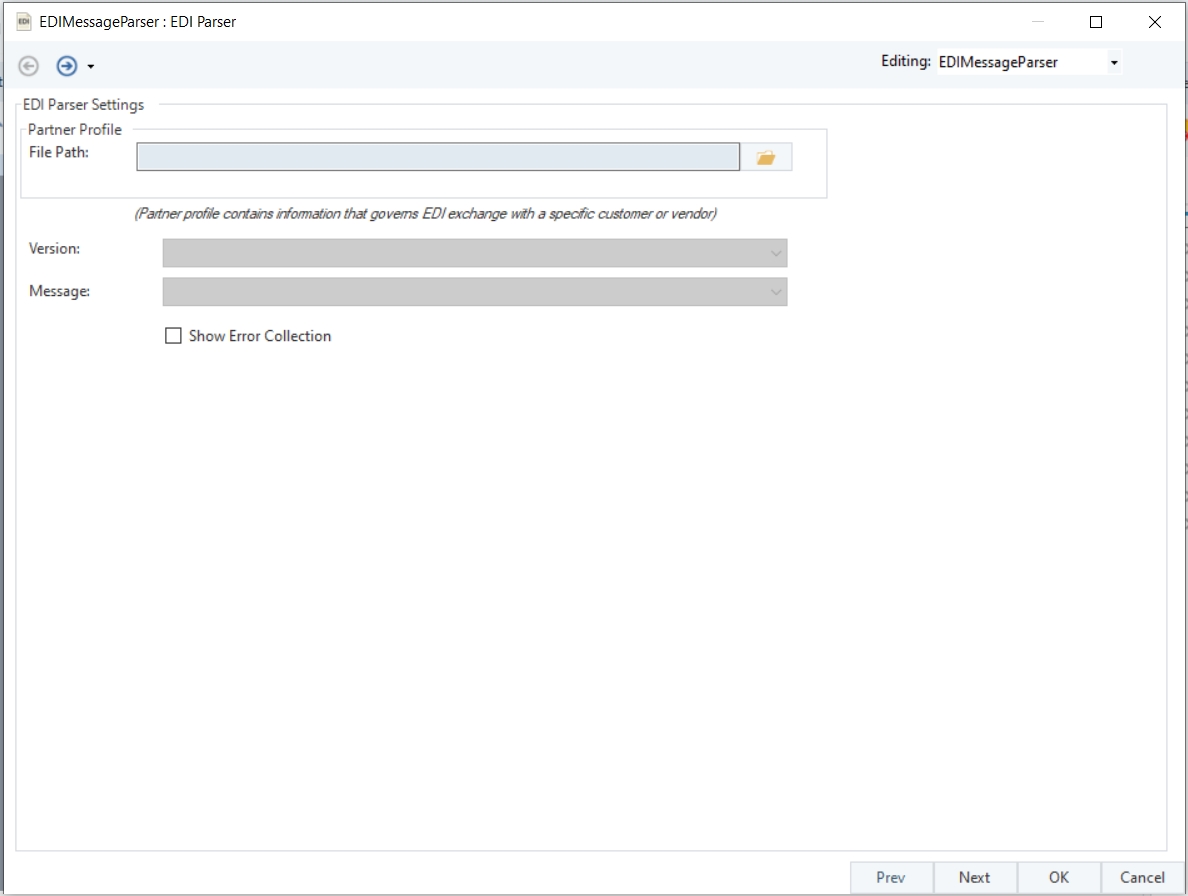Minimize the EDI Parser window

tap(1038, 22)
